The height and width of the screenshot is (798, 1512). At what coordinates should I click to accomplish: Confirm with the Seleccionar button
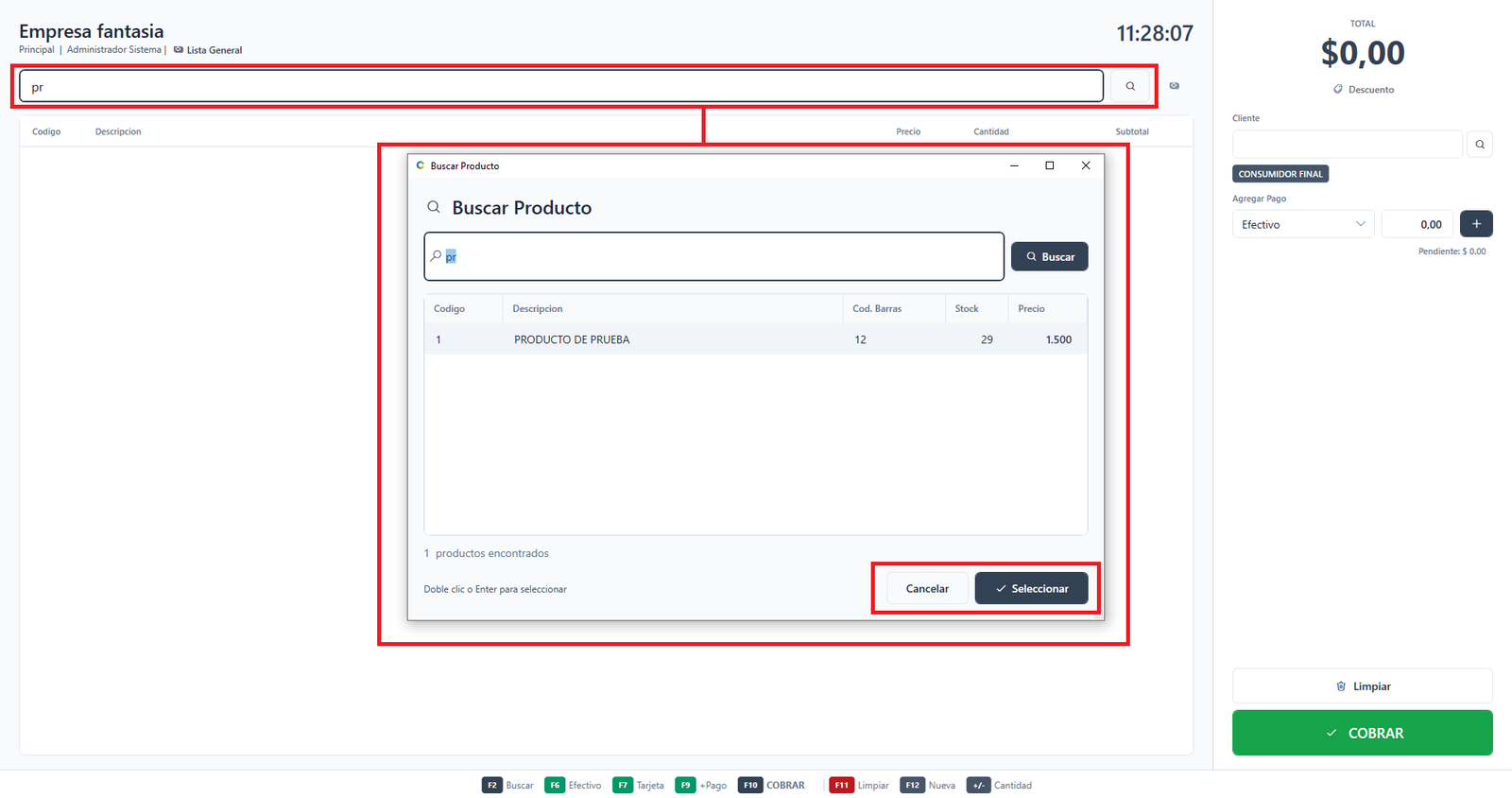[x=1032, y=588]
